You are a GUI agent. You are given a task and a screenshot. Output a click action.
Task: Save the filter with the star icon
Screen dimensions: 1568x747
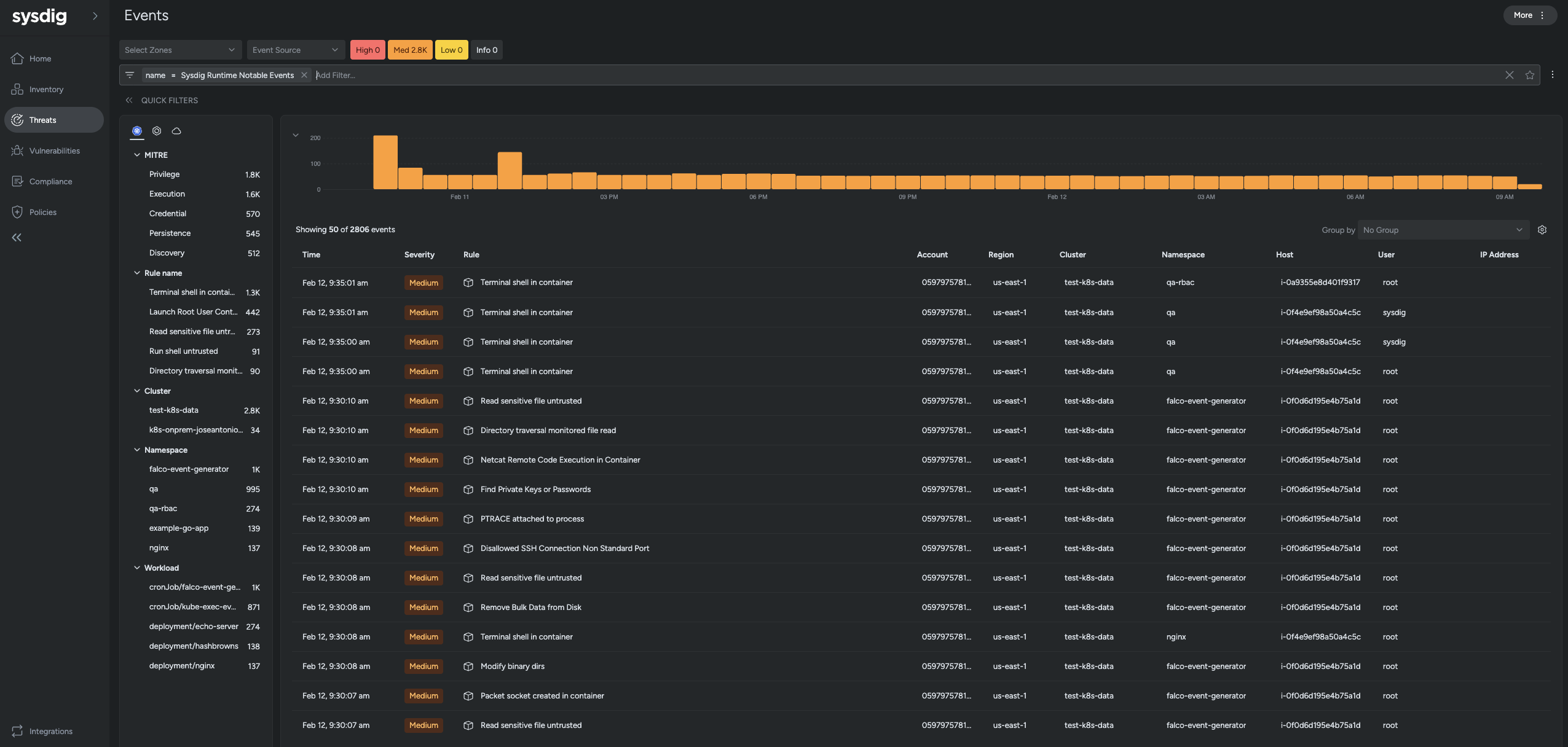1530,76
